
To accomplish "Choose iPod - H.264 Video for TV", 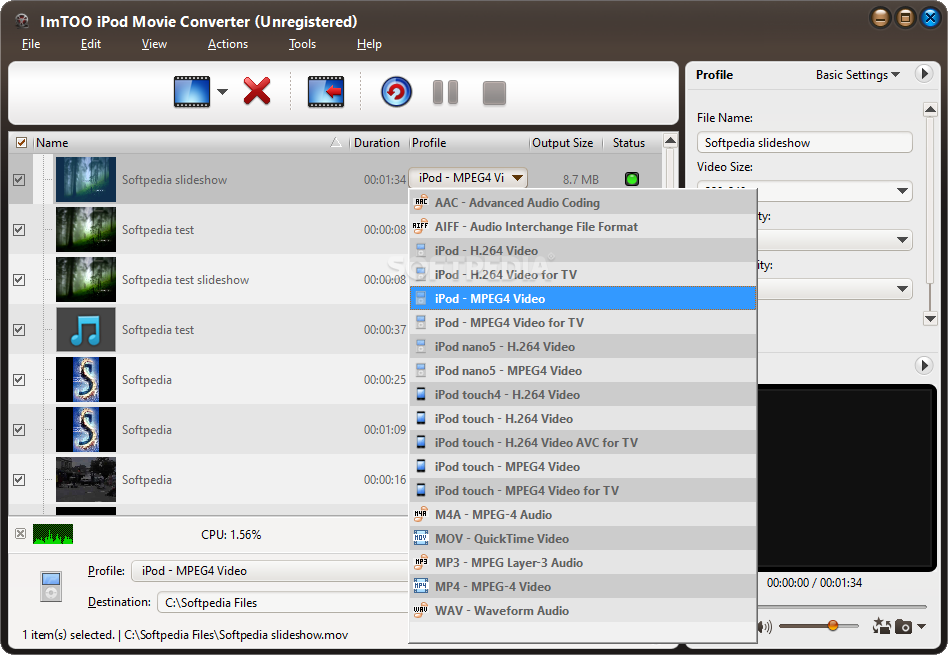I will [x=583, y=275].
